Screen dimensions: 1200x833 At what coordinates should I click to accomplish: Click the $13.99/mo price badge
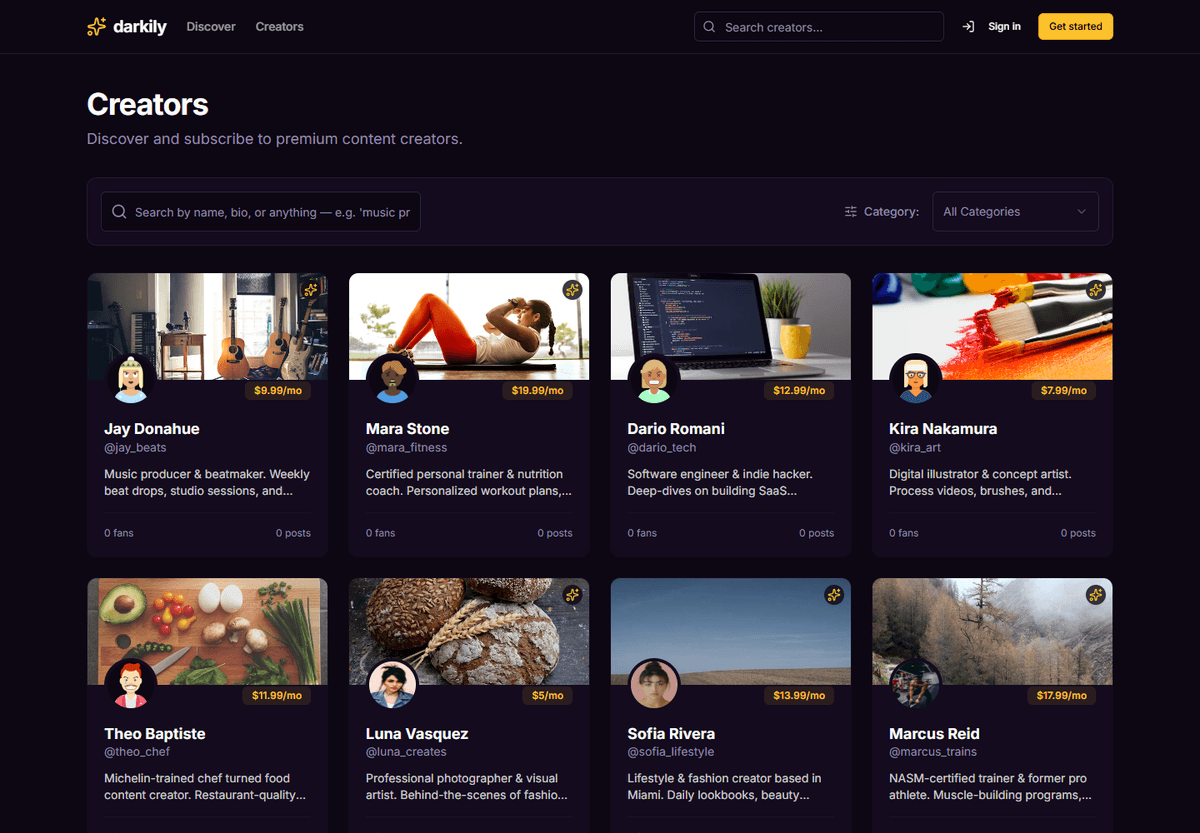[x=799, y=695]
